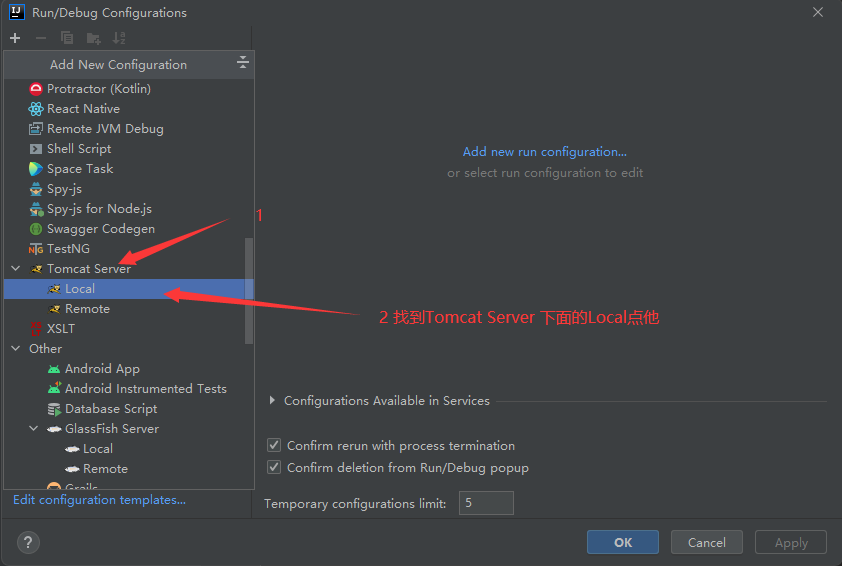Viewport: 842px width, 566px height.
Task: Click the Space Task colorful icon
Action: (x=36, y=169)
